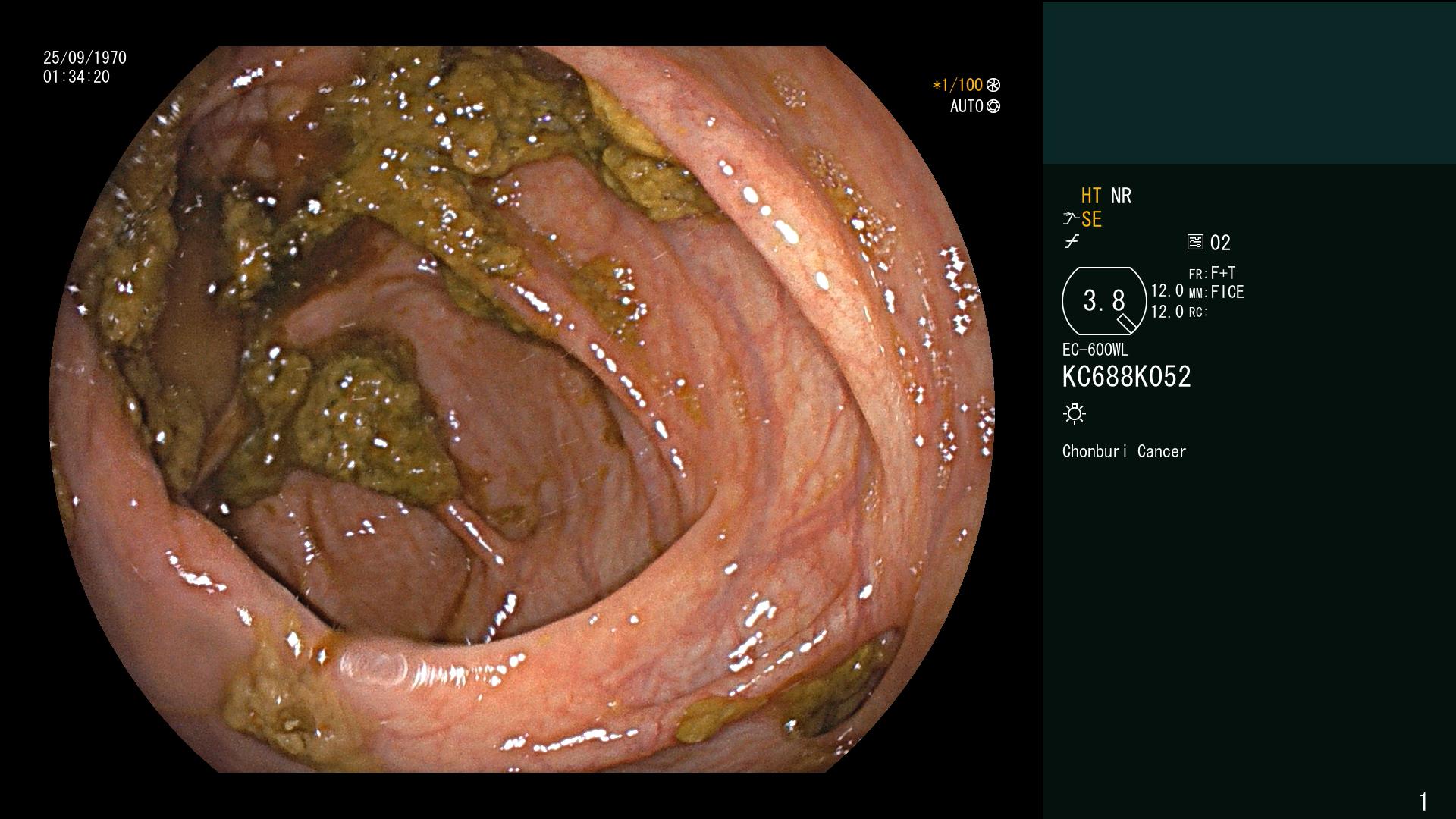Click the AUTO exposure text
Image resolution: width=1456 pixels, height=819 pixels.
click(967, 106)
